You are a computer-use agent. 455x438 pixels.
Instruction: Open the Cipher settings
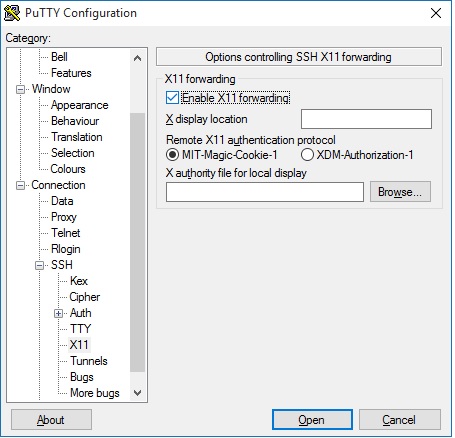pos(85,297)
